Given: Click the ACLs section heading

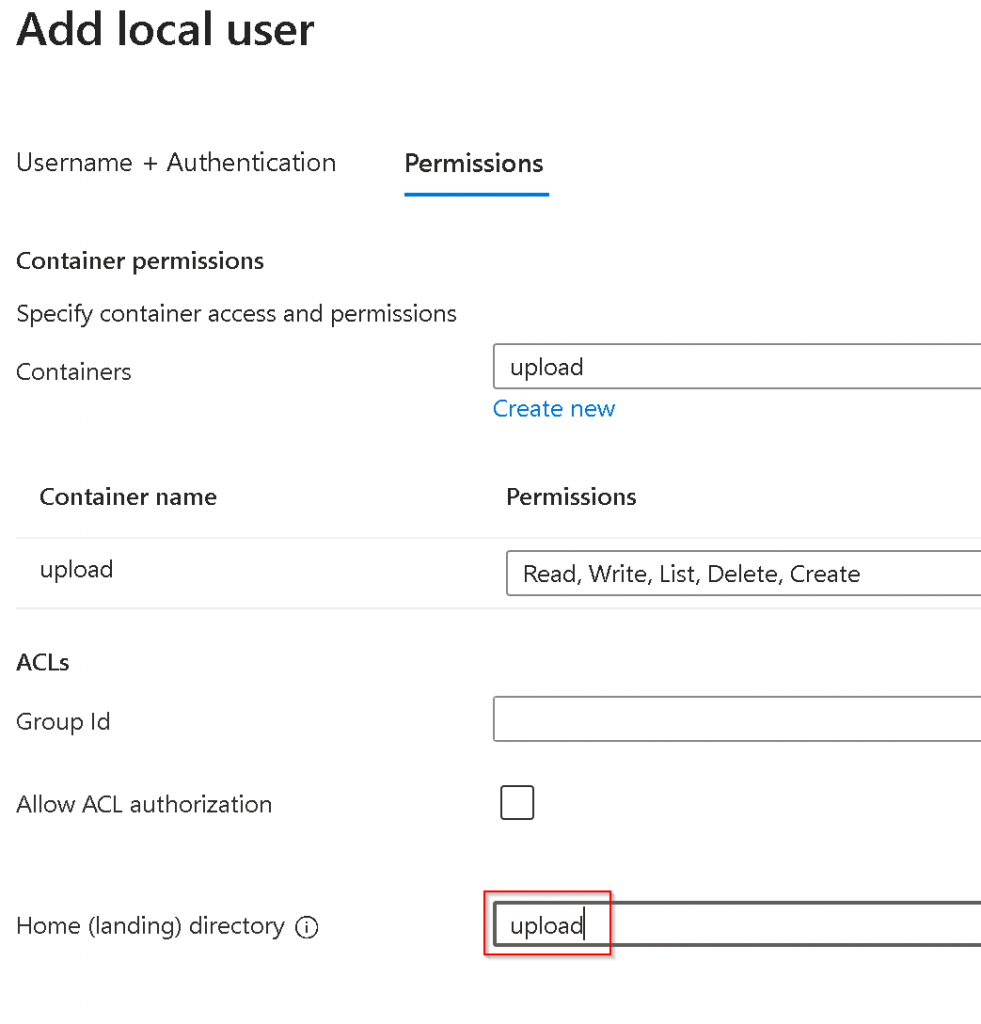Looking at the screenshot, I should (x=43, y=663).
